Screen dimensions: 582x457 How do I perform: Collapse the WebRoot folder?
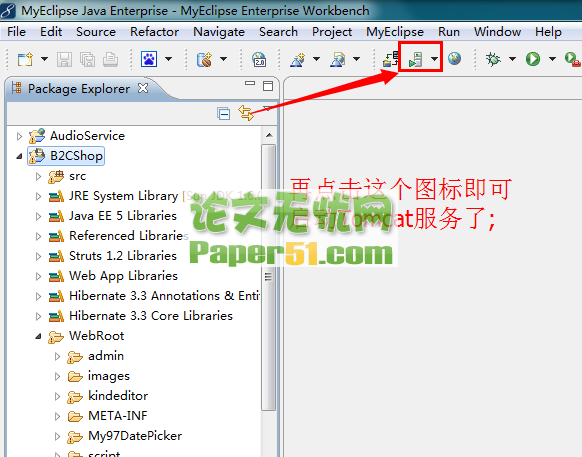point(38,337)
